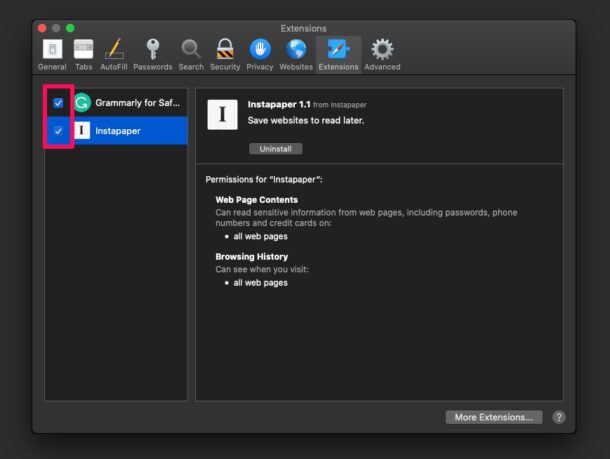This screenshot has width=610, height=459.
Task: Uncheck the Instapaper extension checkbox
Action: 58,131
